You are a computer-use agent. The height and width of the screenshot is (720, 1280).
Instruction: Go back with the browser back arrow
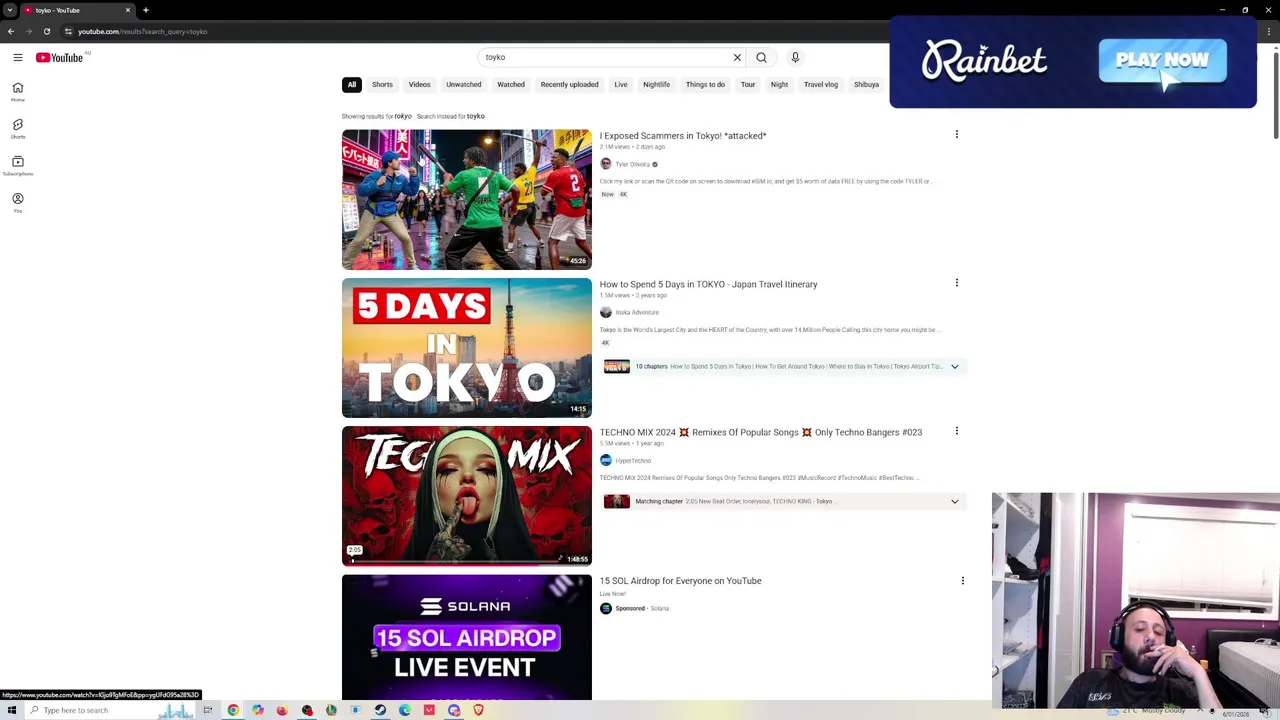pos(11,31)
